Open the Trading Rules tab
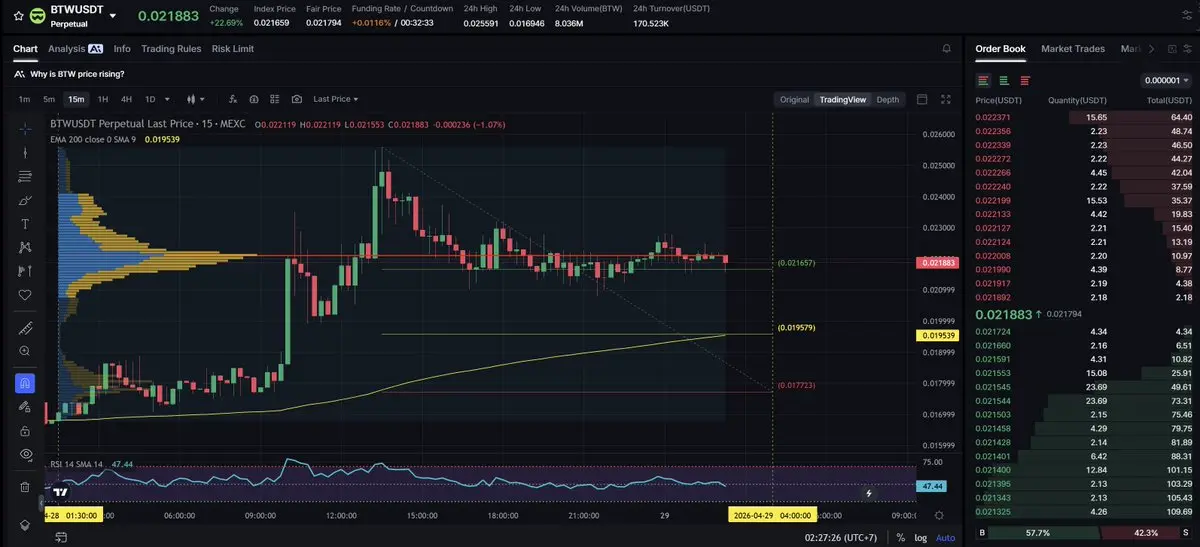 pos(171,48)
